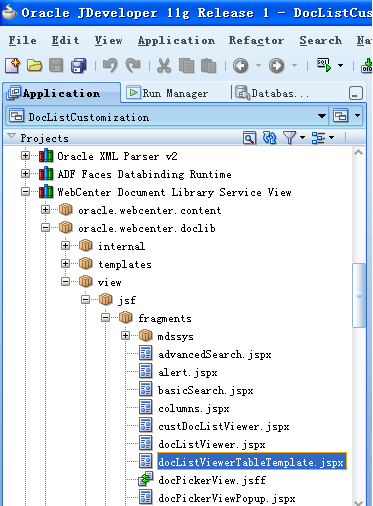Image resolution: width=373 pixels, height=506 pixels.
Task: Collapse WebCenter Document Library Service View node
Action: coord(25,192)
